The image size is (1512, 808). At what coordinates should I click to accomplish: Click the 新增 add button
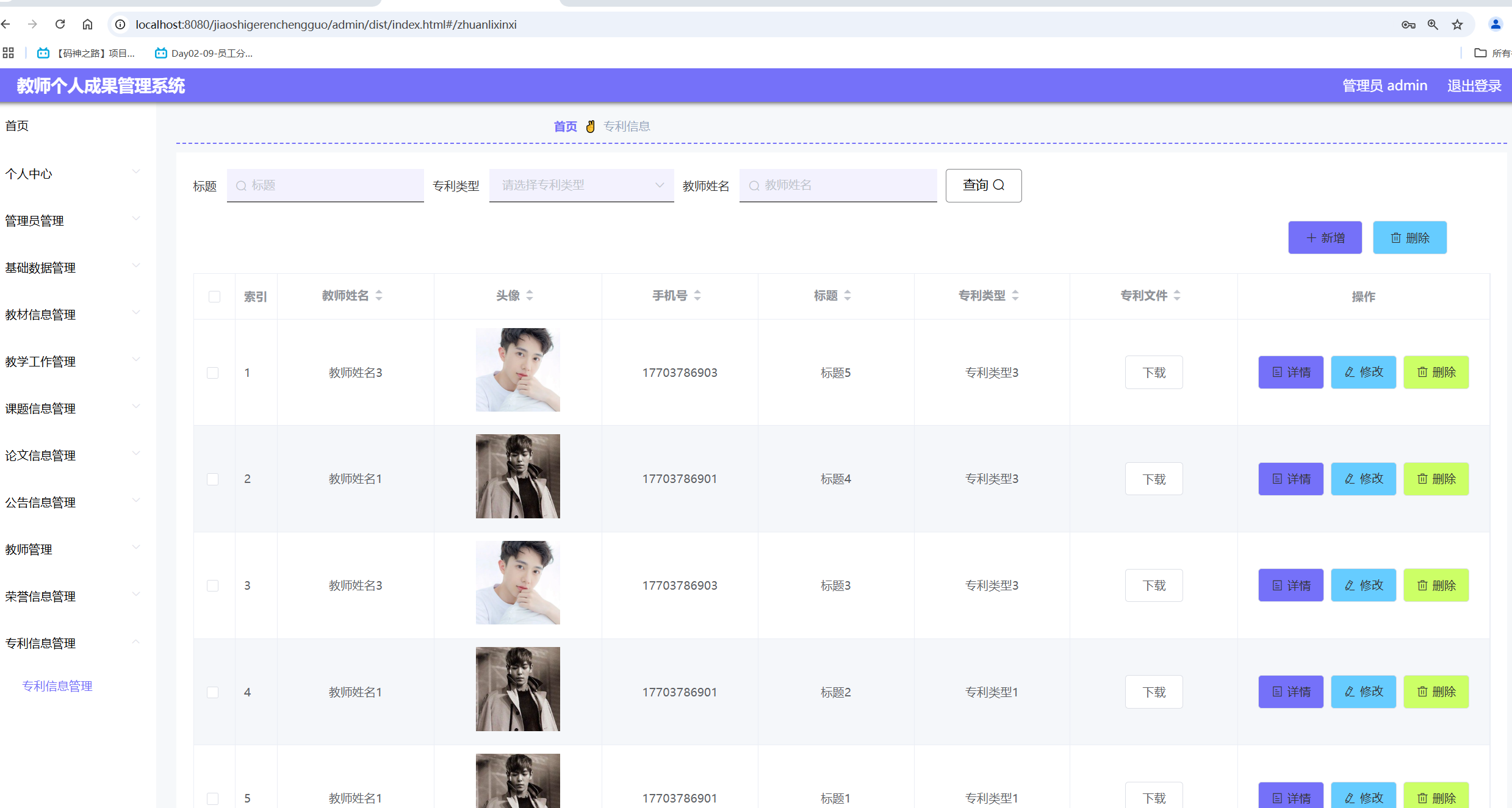coord(1325,238)
